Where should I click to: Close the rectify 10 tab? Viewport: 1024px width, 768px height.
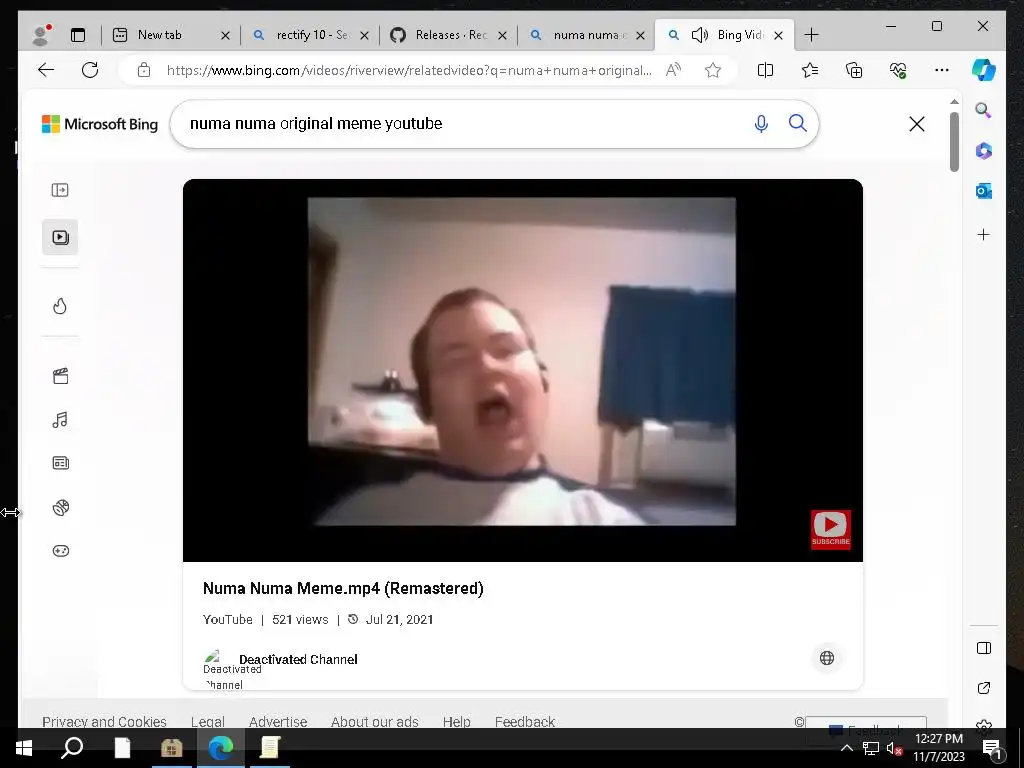coord(364,35)
